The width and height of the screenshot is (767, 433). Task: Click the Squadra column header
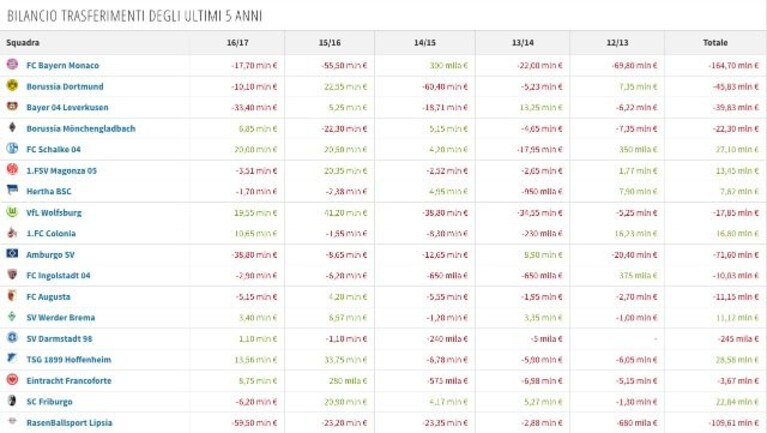[23, 43]
